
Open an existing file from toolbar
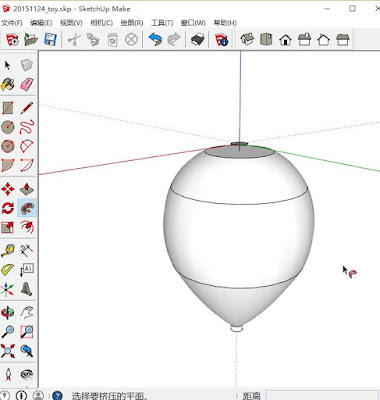tap(31, 40)
